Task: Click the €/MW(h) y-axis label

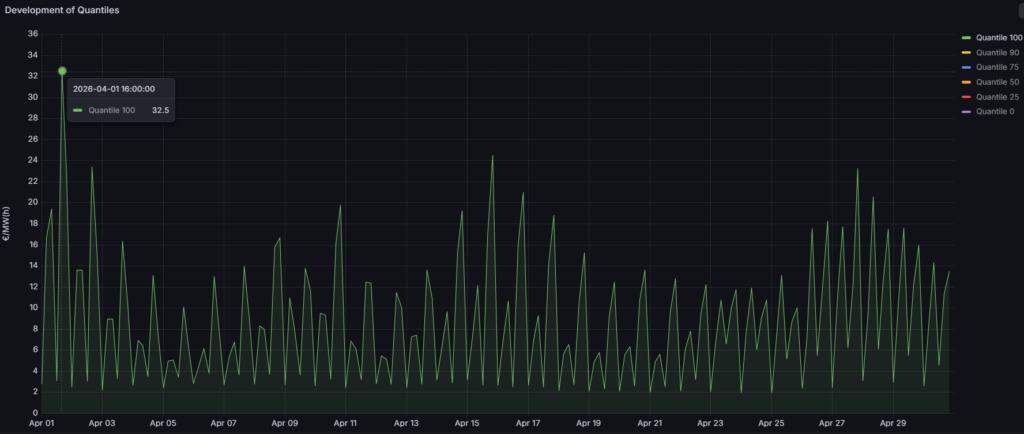Action: tap(7, 225)
